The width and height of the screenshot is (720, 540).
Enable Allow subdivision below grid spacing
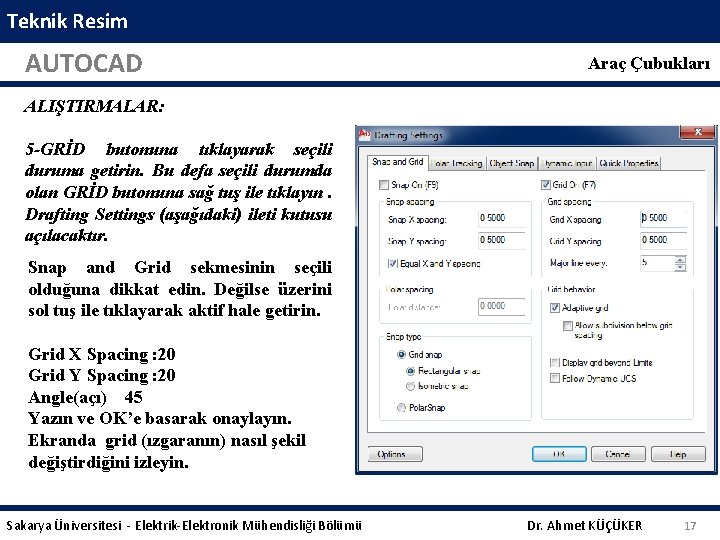[568, 326]
